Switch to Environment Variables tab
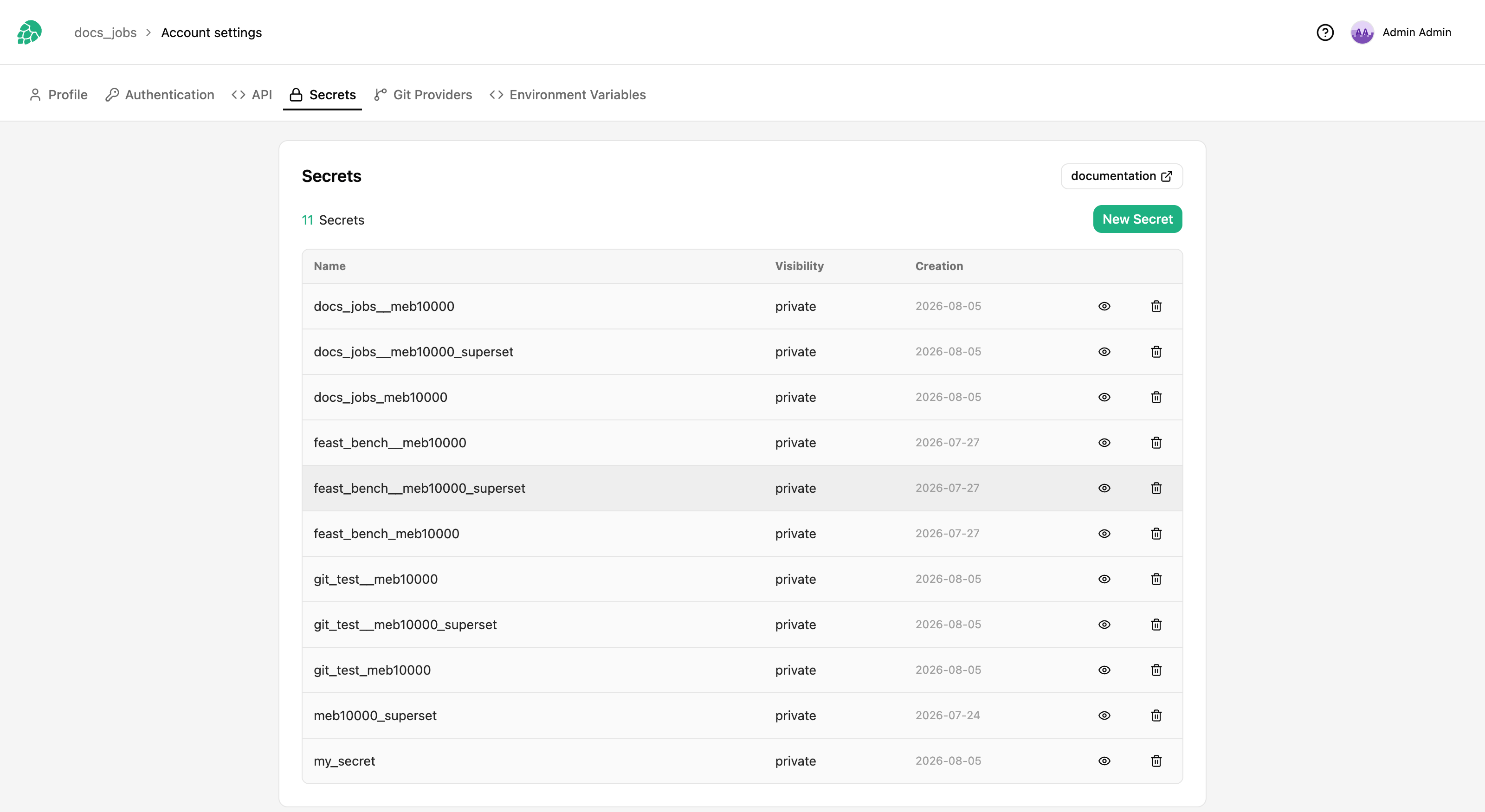This screenshot has height=812, width=1485. click(568, 95)
